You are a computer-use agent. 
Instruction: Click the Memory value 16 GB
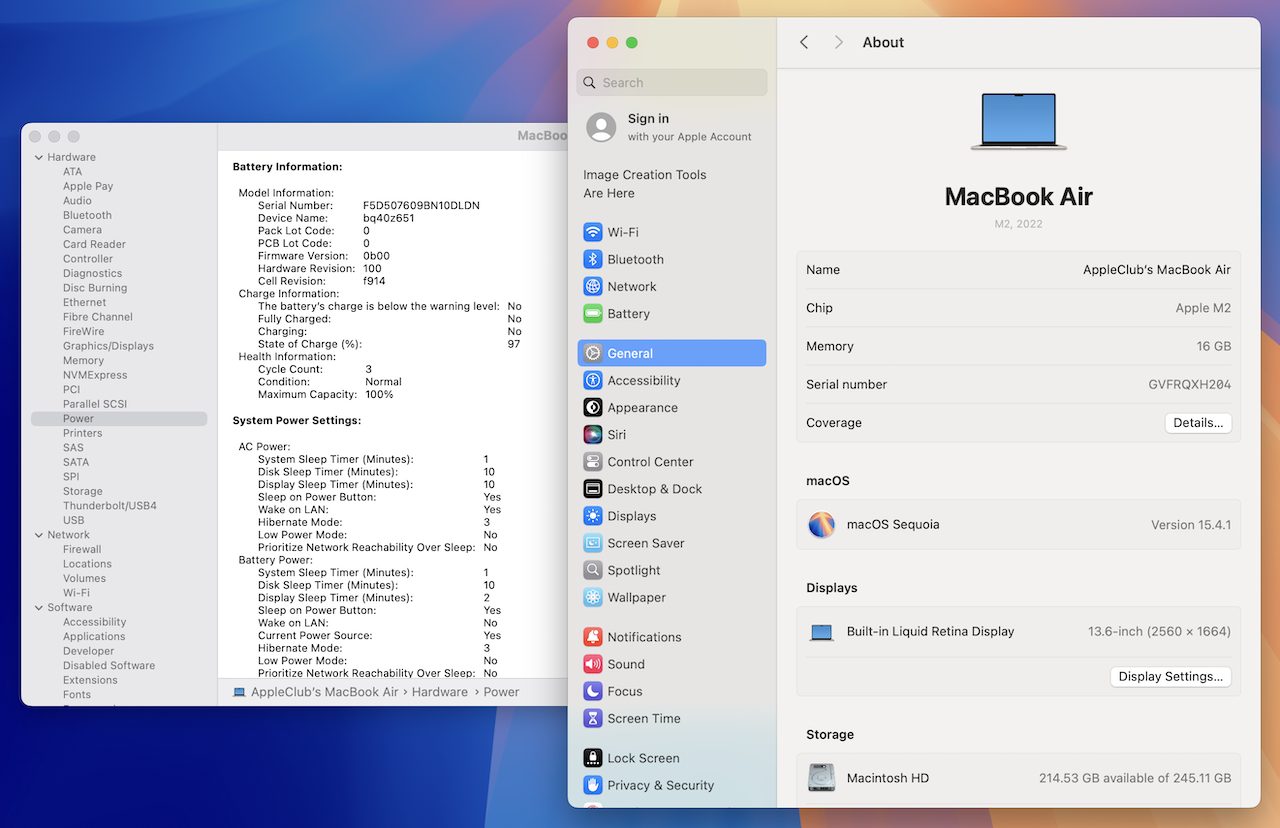[x=1214, y=346]
